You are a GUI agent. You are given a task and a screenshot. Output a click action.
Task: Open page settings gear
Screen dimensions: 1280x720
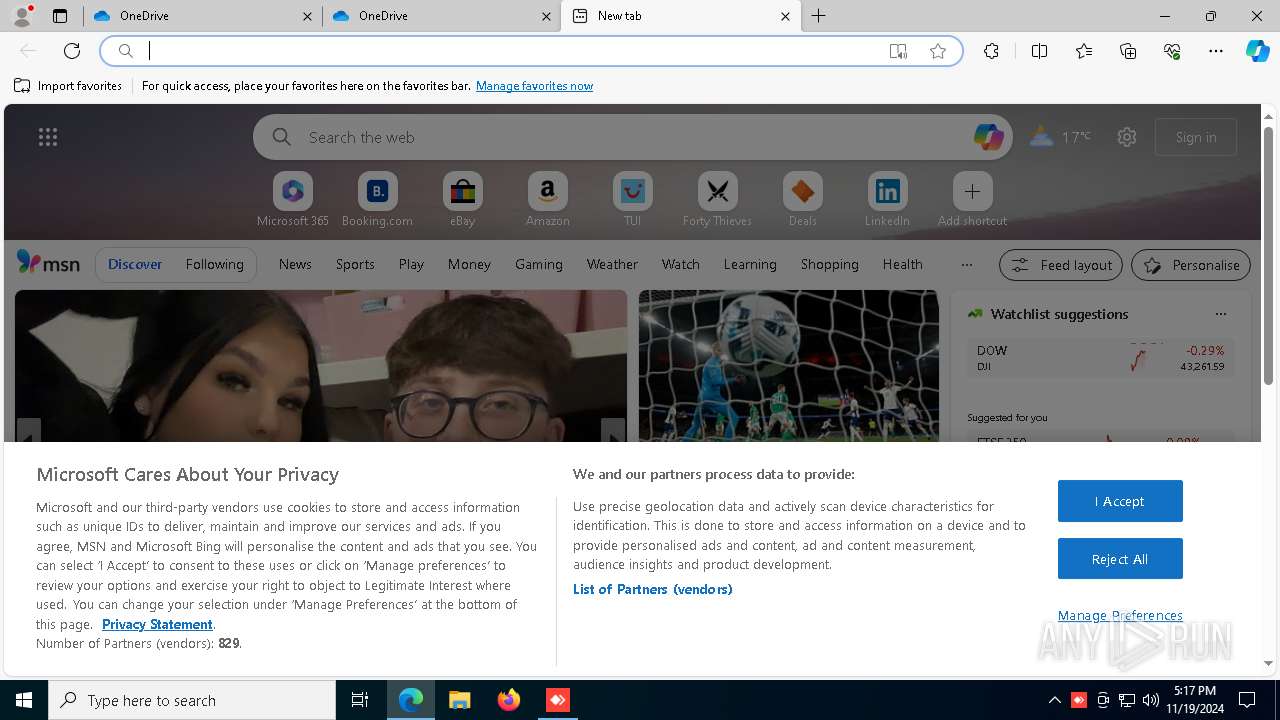(1127, 137)
